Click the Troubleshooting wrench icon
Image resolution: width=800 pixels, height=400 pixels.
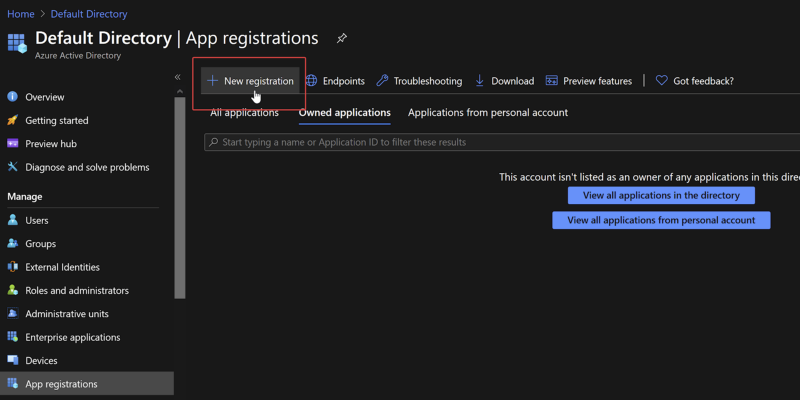point(382,81)
